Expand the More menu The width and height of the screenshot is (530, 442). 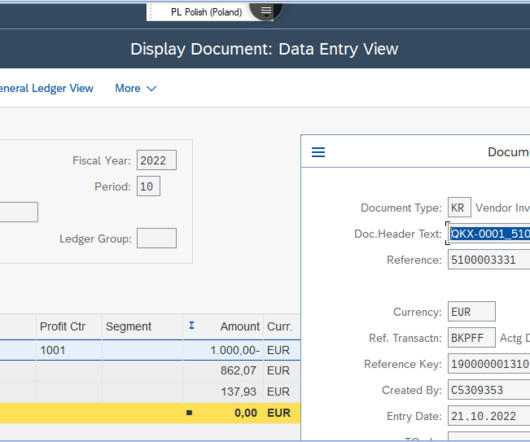(136, 88)
